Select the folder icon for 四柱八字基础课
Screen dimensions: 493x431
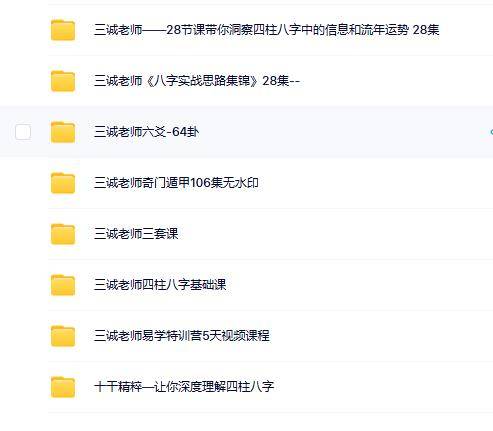tap(63, 285)
